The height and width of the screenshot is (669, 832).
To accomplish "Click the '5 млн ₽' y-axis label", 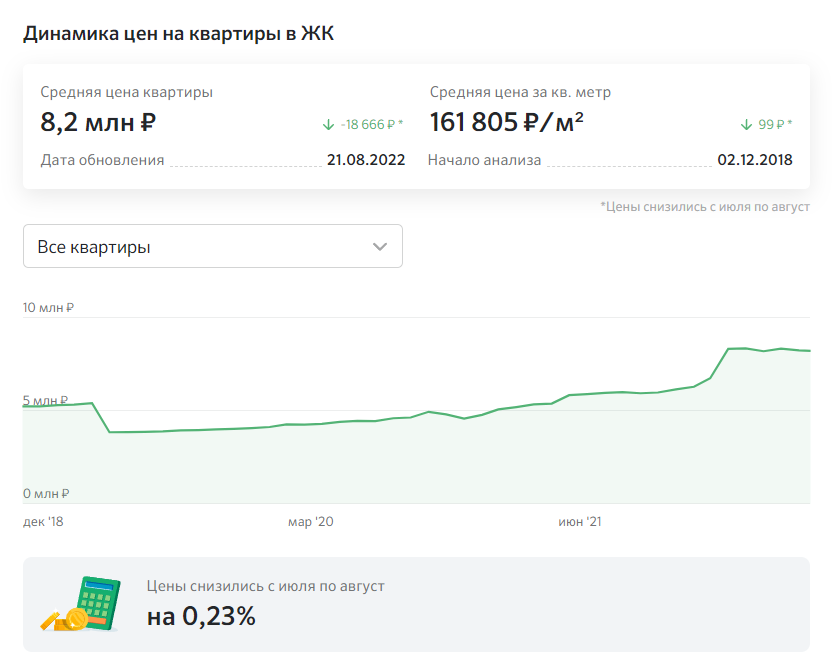I will coord(46,401).
